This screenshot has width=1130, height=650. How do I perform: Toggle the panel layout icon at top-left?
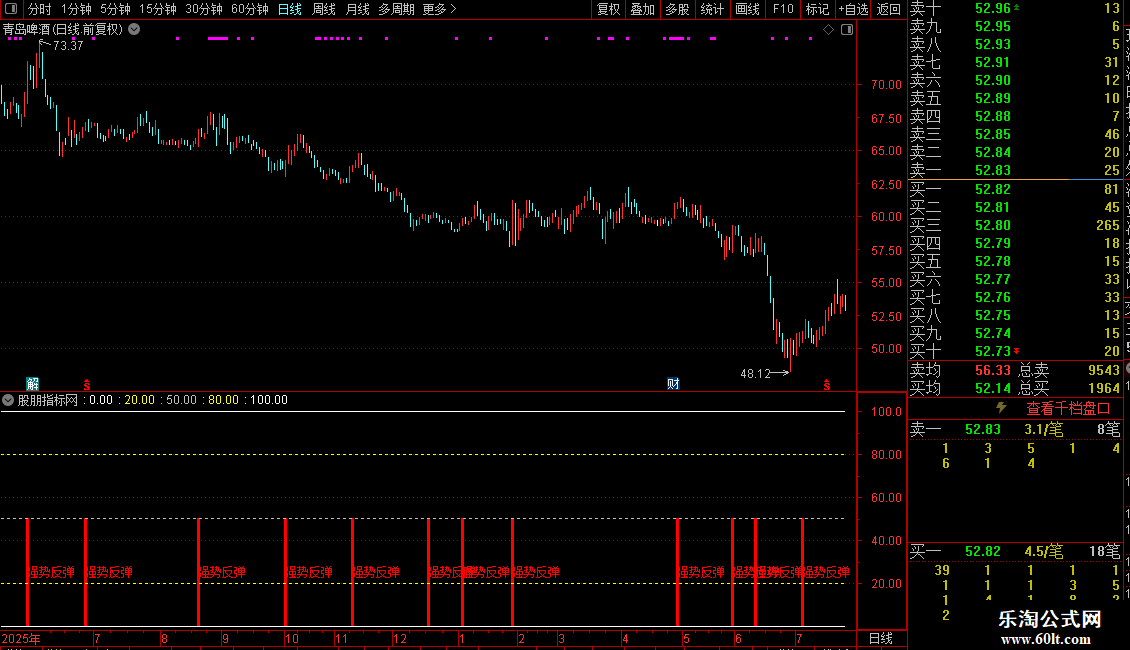tap(11, 9)
